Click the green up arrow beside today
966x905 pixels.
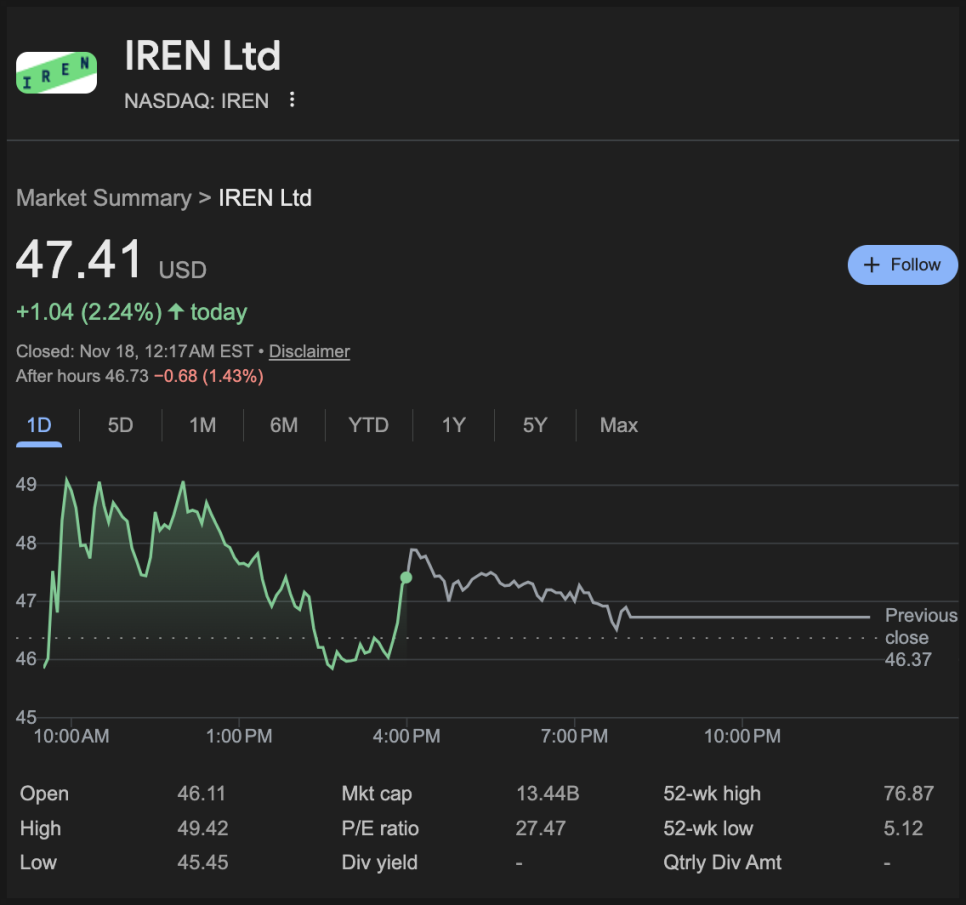coord(176,312)
